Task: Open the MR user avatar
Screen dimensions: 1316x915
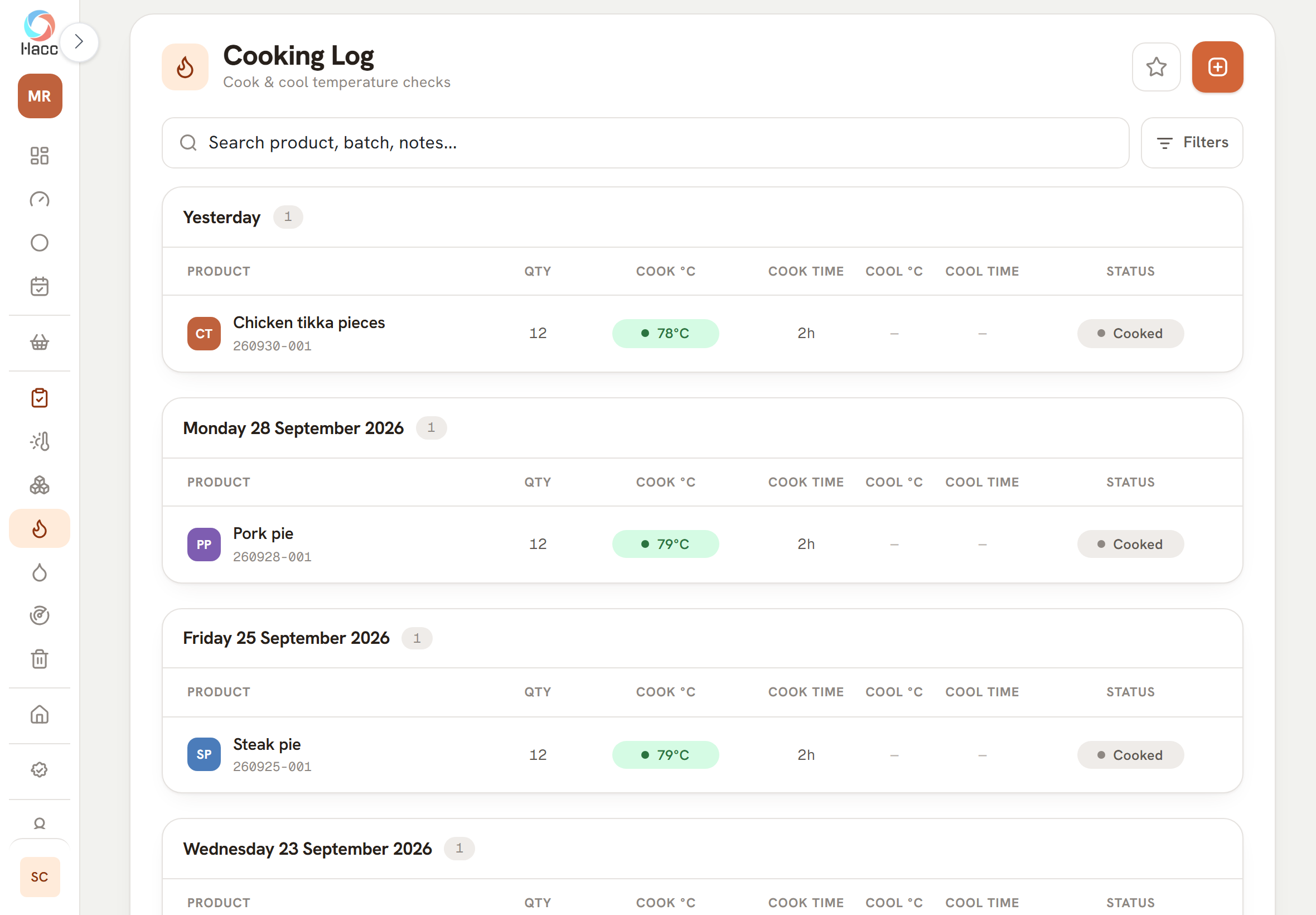Action: (40, 96)
